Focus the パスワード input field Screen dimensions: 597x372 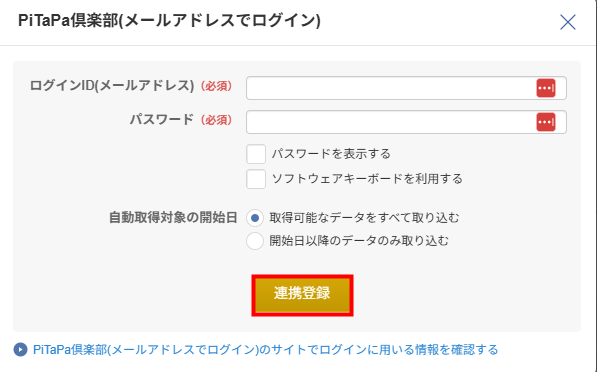[406, 122]
